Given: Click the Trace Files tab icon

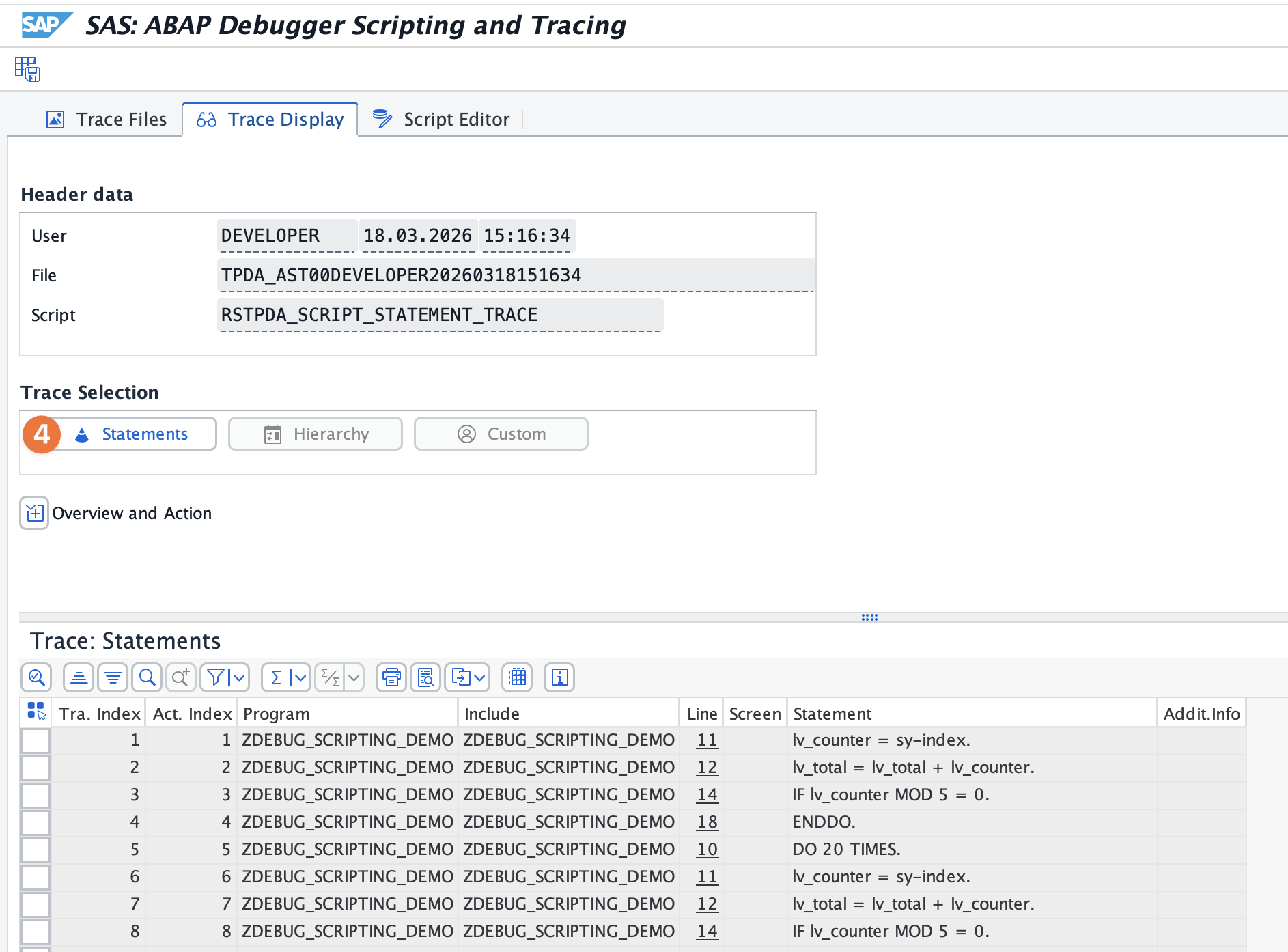Looking at the screenshot, I should tap(55, 120).
